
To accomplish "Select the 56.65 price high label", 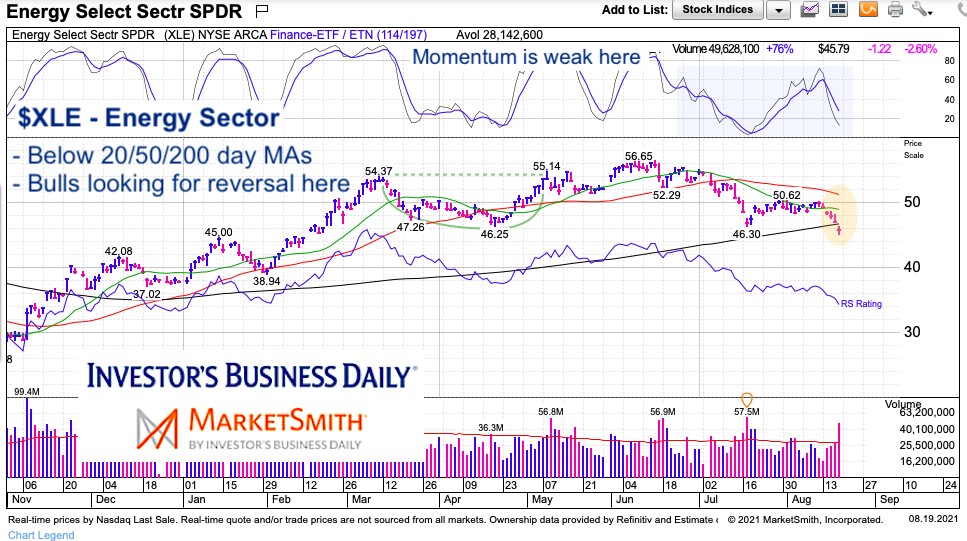I will (638, 157).
